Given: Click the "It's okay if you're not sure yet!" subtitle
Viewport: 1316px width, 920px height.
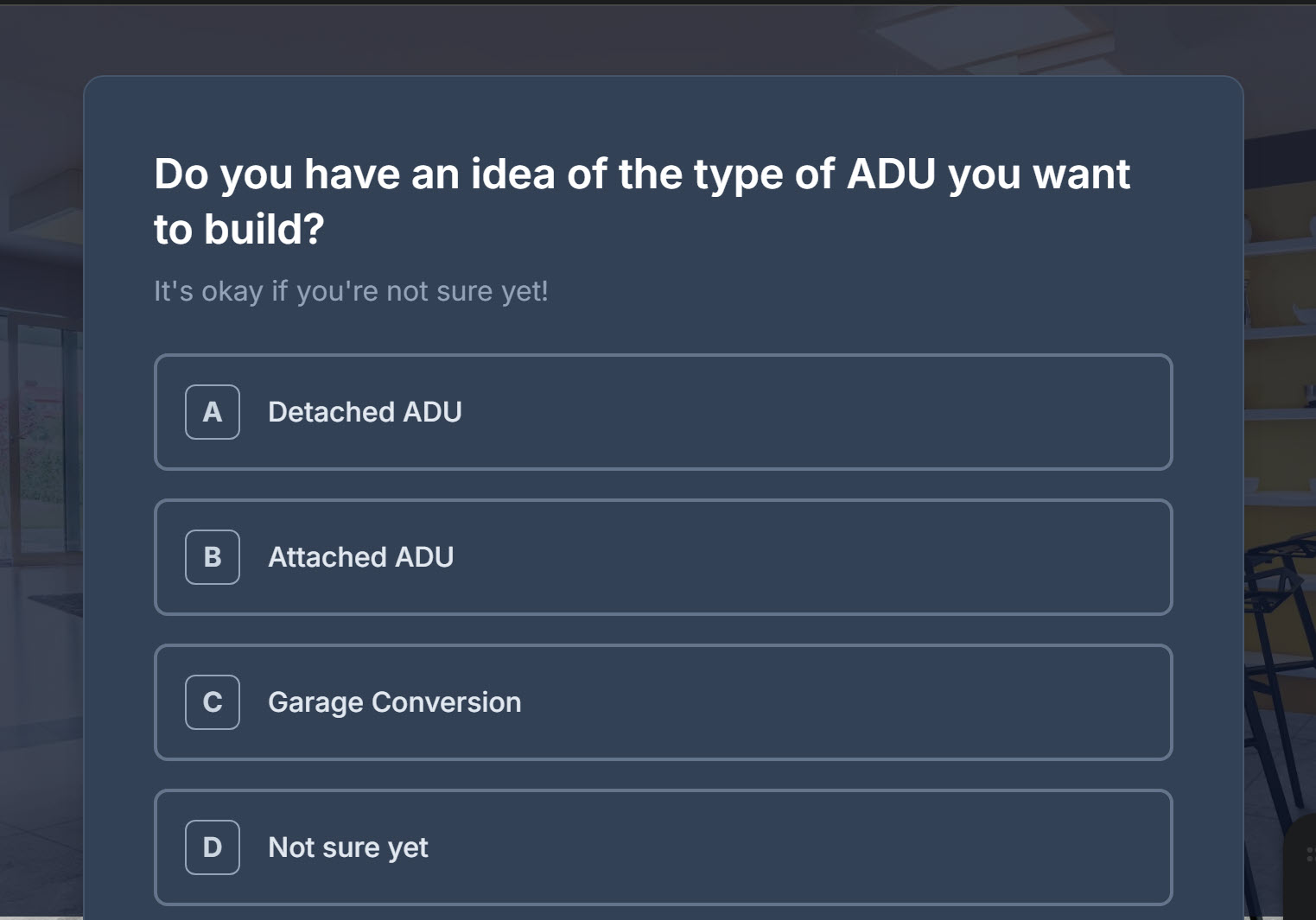Looking at the screenshot, I should [351, 291].
